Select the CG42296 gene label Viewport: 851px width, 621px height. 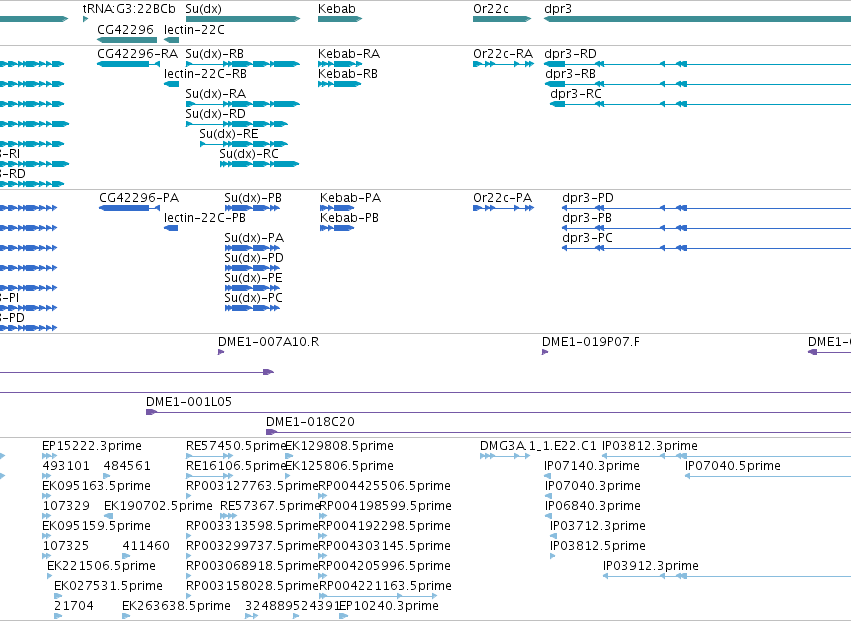click(x=125, y=29)
